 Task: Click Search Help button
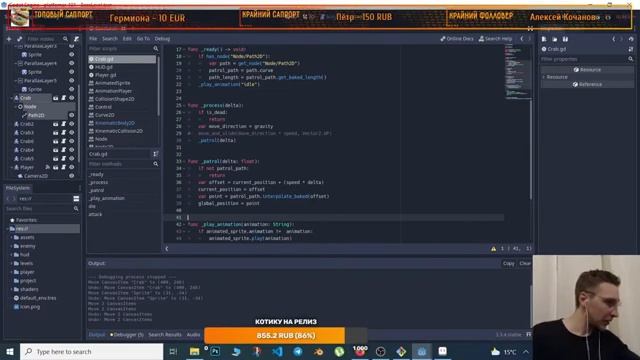coord(495,39)
